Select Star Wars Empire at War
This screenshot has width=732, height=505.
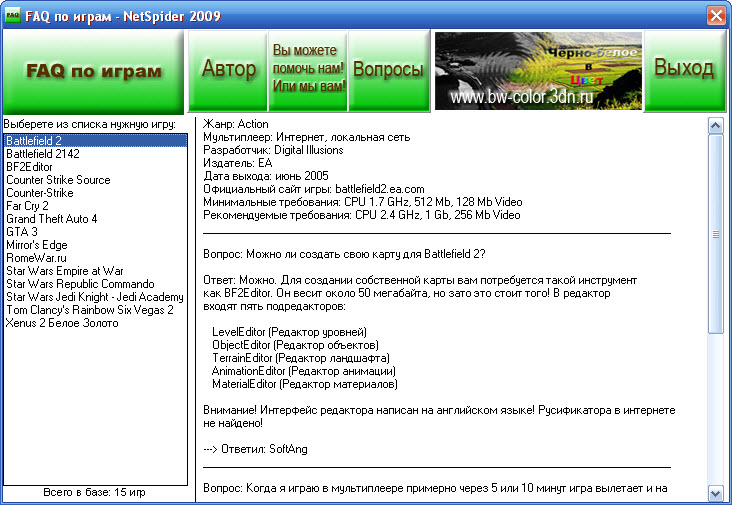pyautogui.click(x=64, y=271)
